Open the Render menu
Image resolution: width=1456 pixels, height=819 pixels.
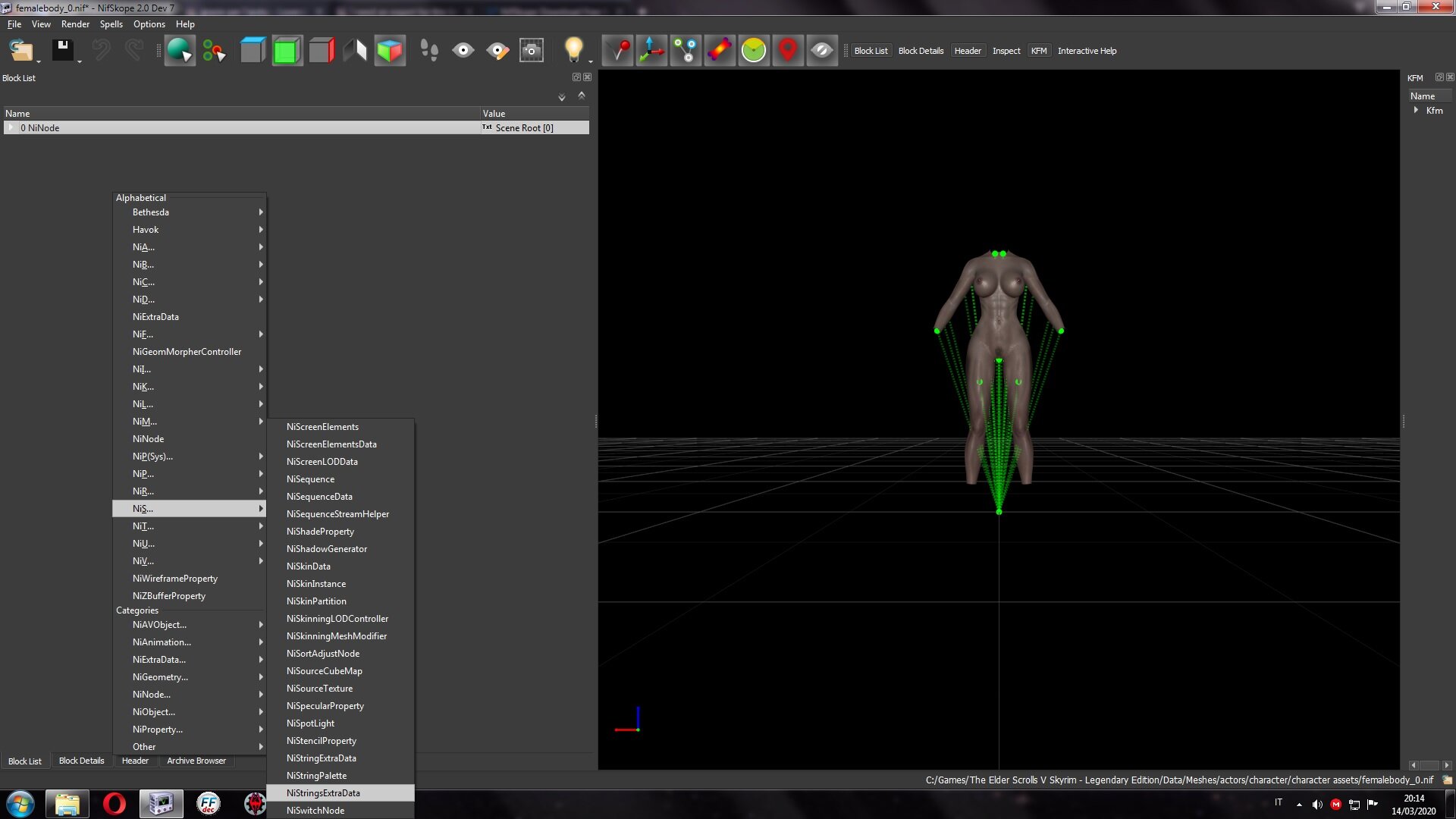pos(75,24)
